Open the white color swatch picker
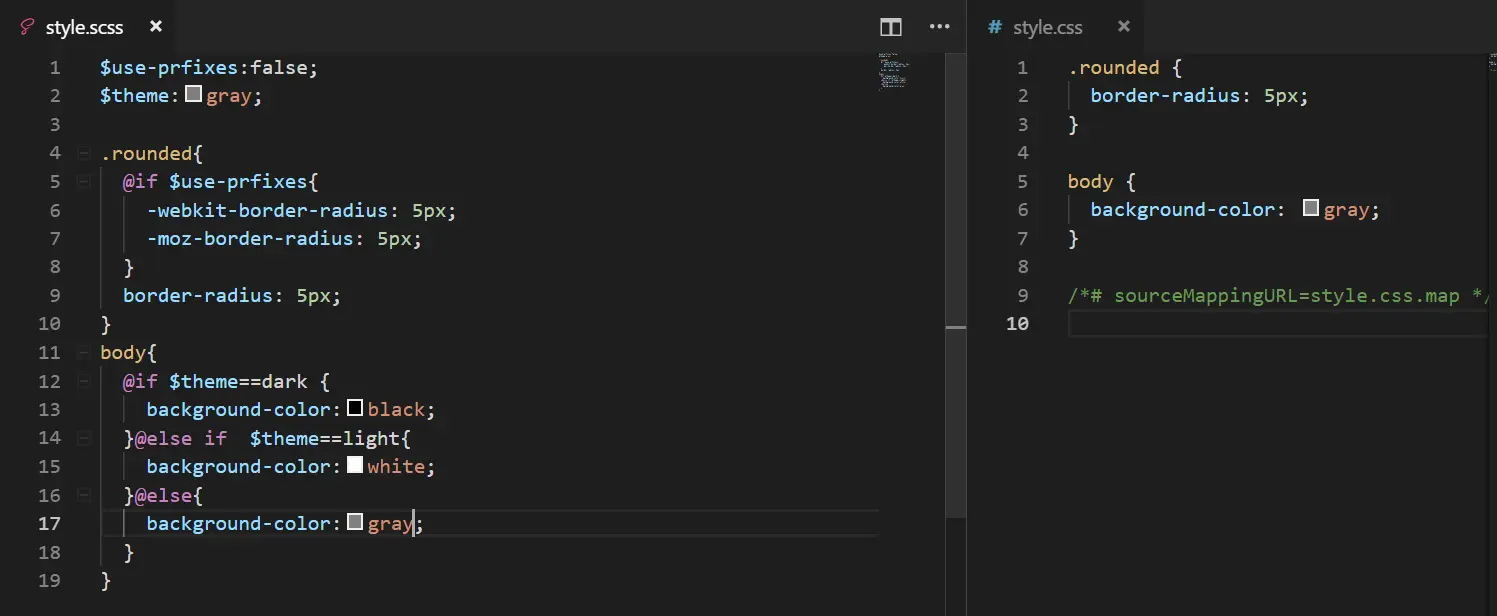This screenshot has height=616, width=1497. click(355, 466)
